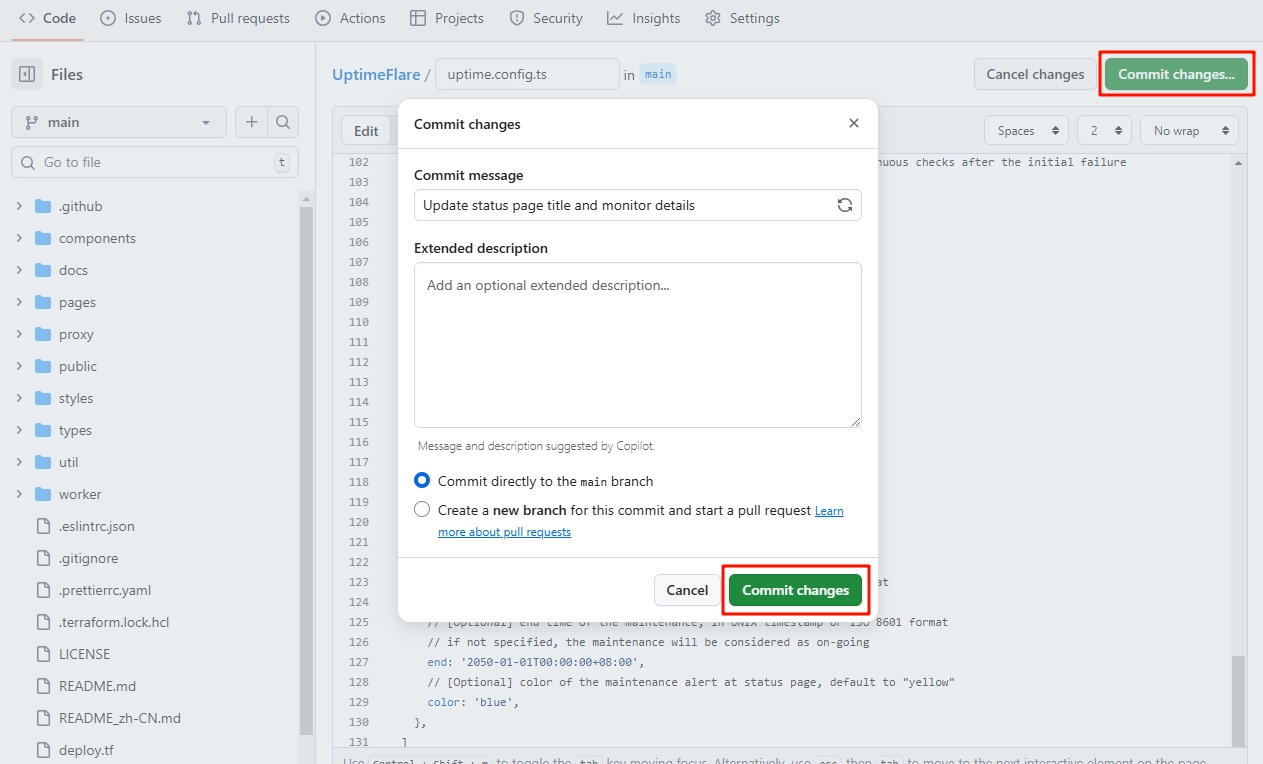The width and height of the screenshot is (1263, 764).
Task: Click the green Commit changes button in dialog
Action: tap(795, 590)
